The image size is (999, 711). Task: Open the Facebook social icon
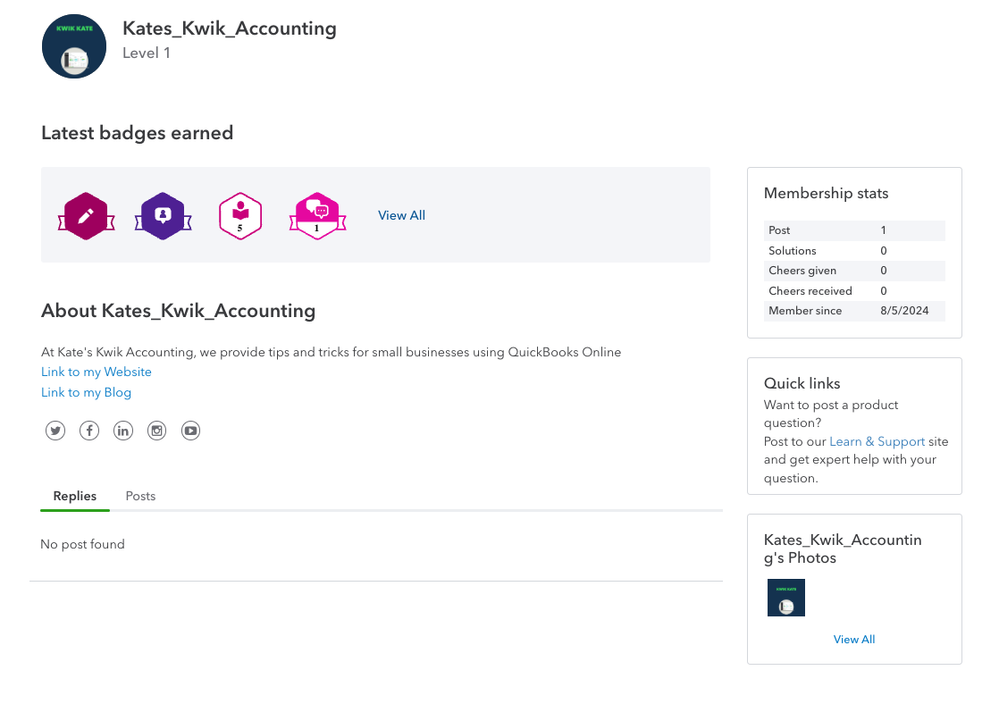89,430
